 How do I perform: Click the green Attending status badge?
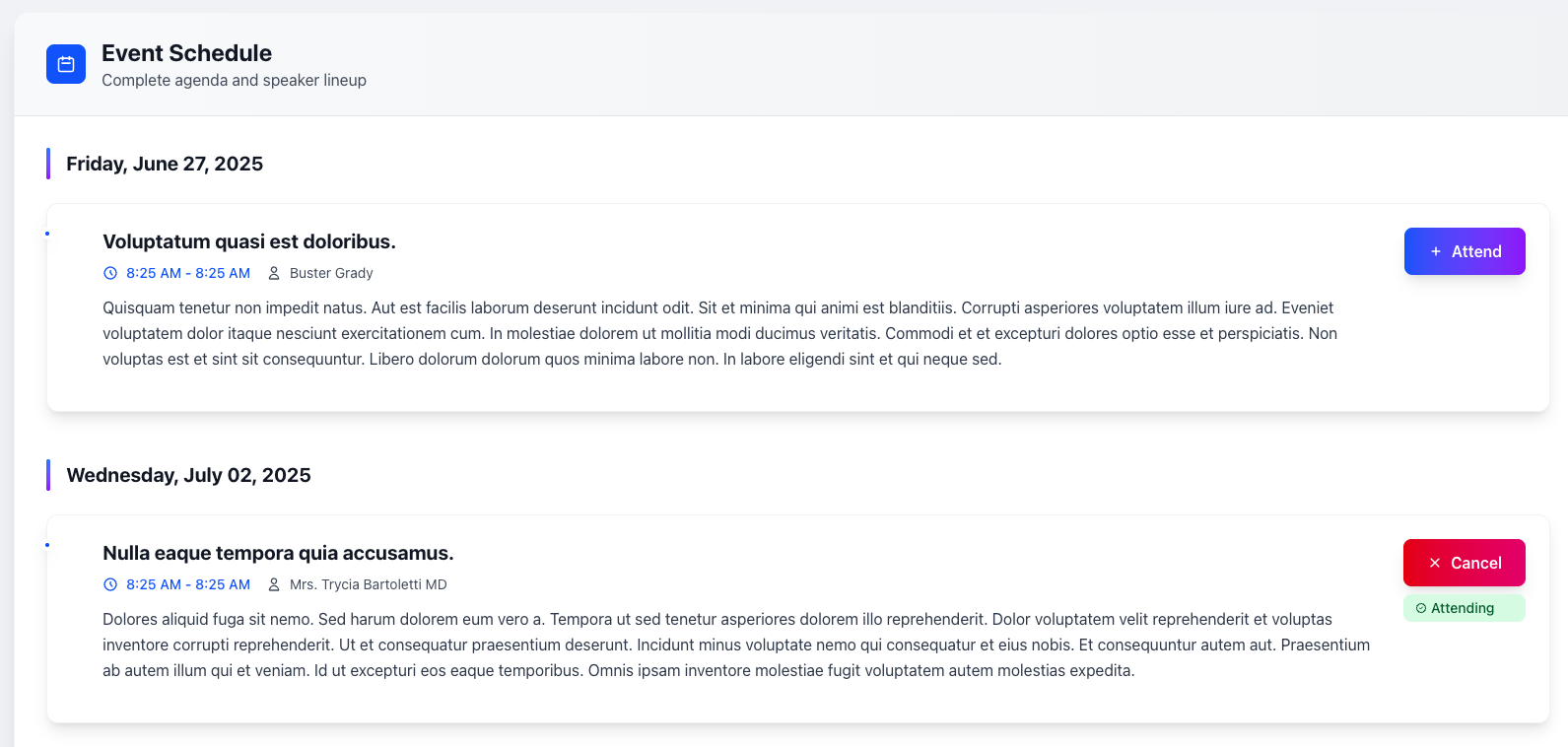tap(1465, 608)
